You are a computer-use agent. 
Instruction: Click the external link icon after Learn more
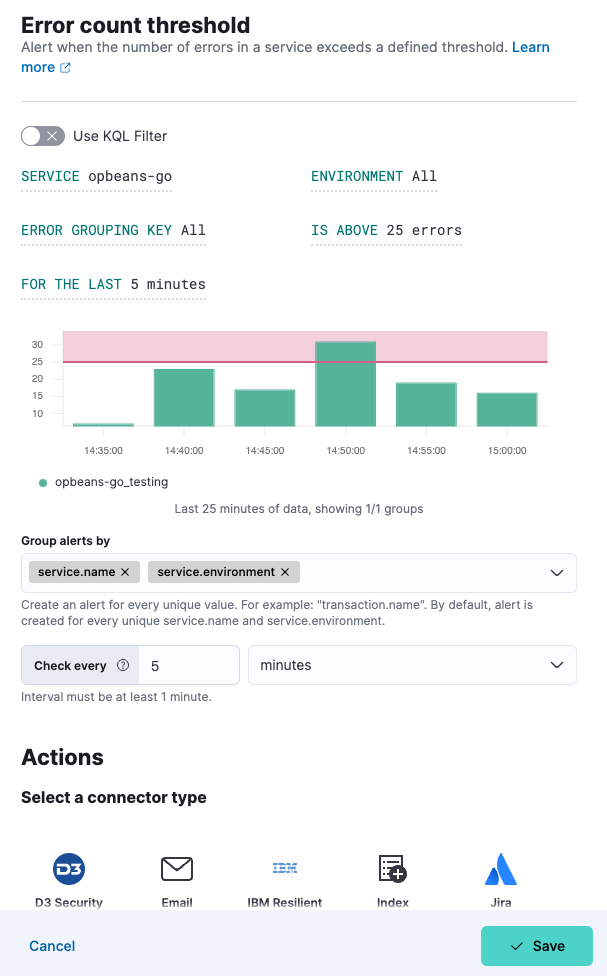point(66,67)
